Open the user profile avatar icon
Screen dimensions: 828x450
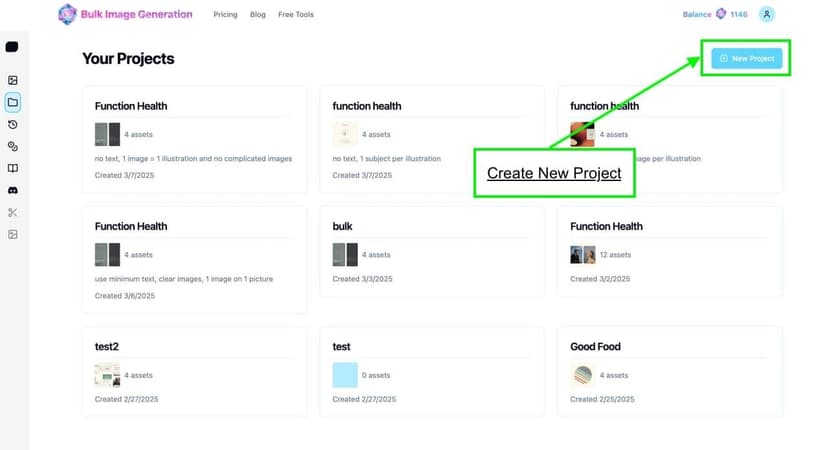pos(767,14)
